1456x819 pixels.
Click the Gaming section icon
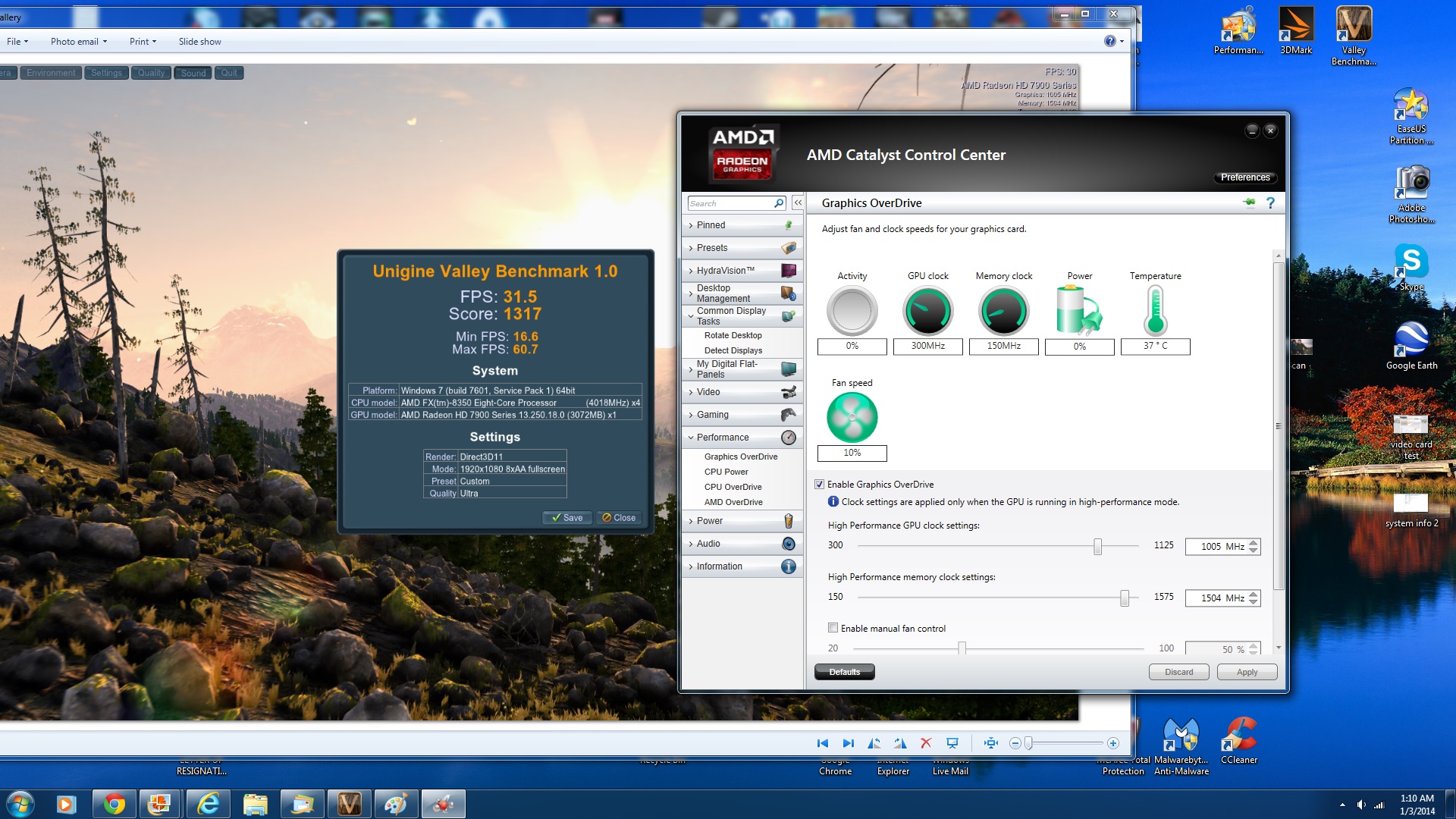(x=789, y=413)
